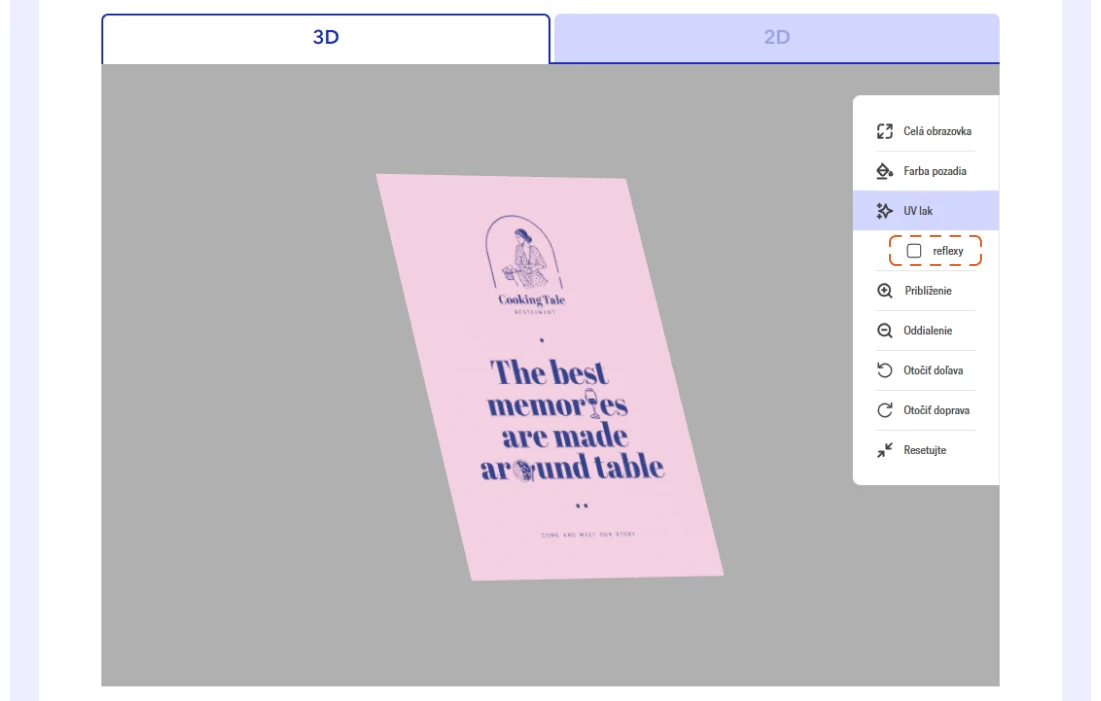The width and height of the screenshot is (1101, 701).
Task: Click the collapse arrows icon beside Resetujte
Action: tap(884, 451)
